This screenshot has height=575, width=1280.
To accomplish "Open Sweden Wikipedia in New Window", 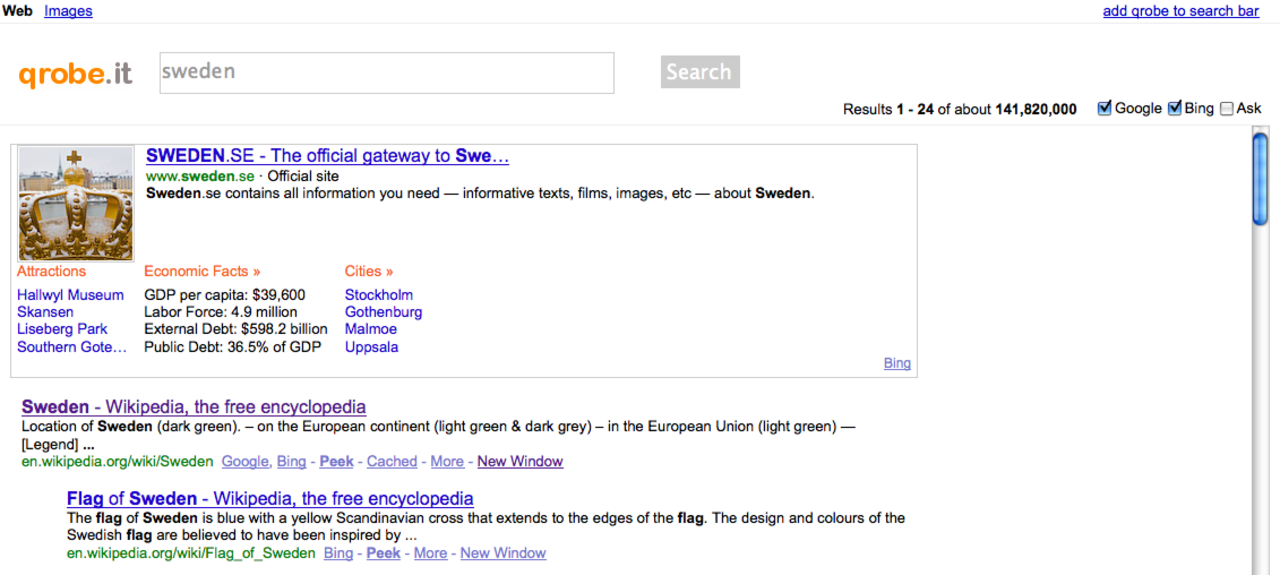I will click(520, 461).
